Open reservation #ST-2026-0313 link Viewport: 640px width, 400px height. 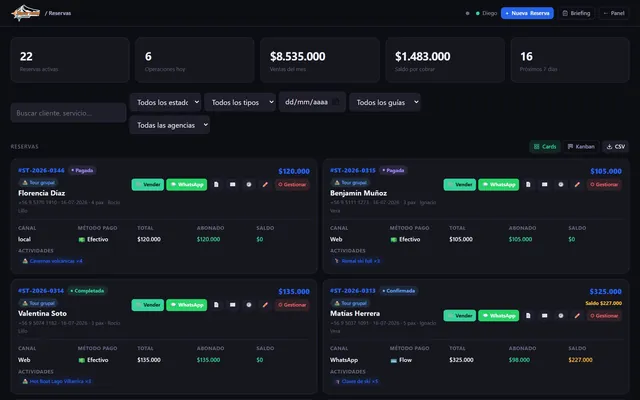coord(353,291)
